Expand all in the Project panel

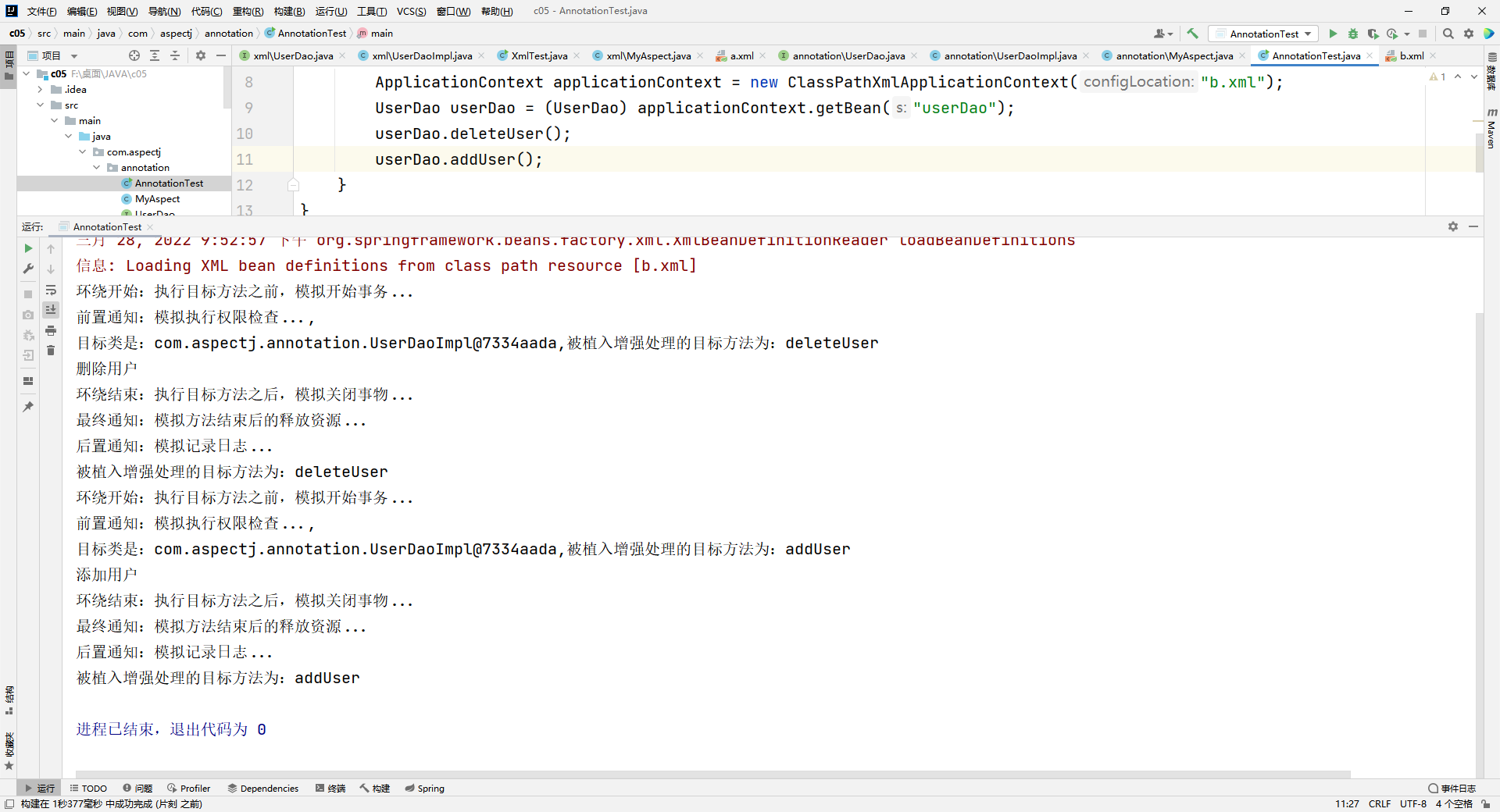[155, 55]
